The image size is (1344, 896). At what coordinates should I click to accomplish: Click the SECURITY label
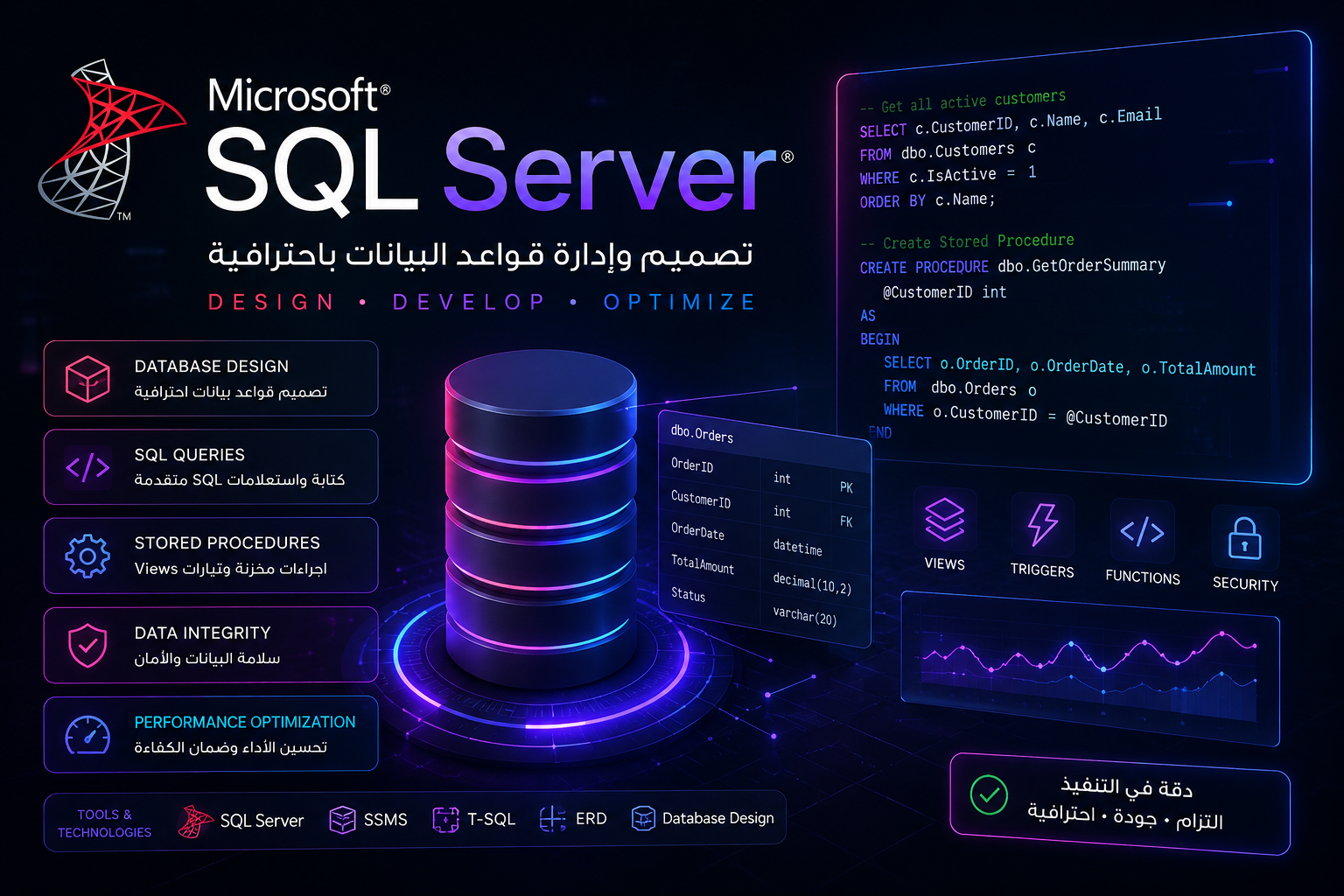1245,584
